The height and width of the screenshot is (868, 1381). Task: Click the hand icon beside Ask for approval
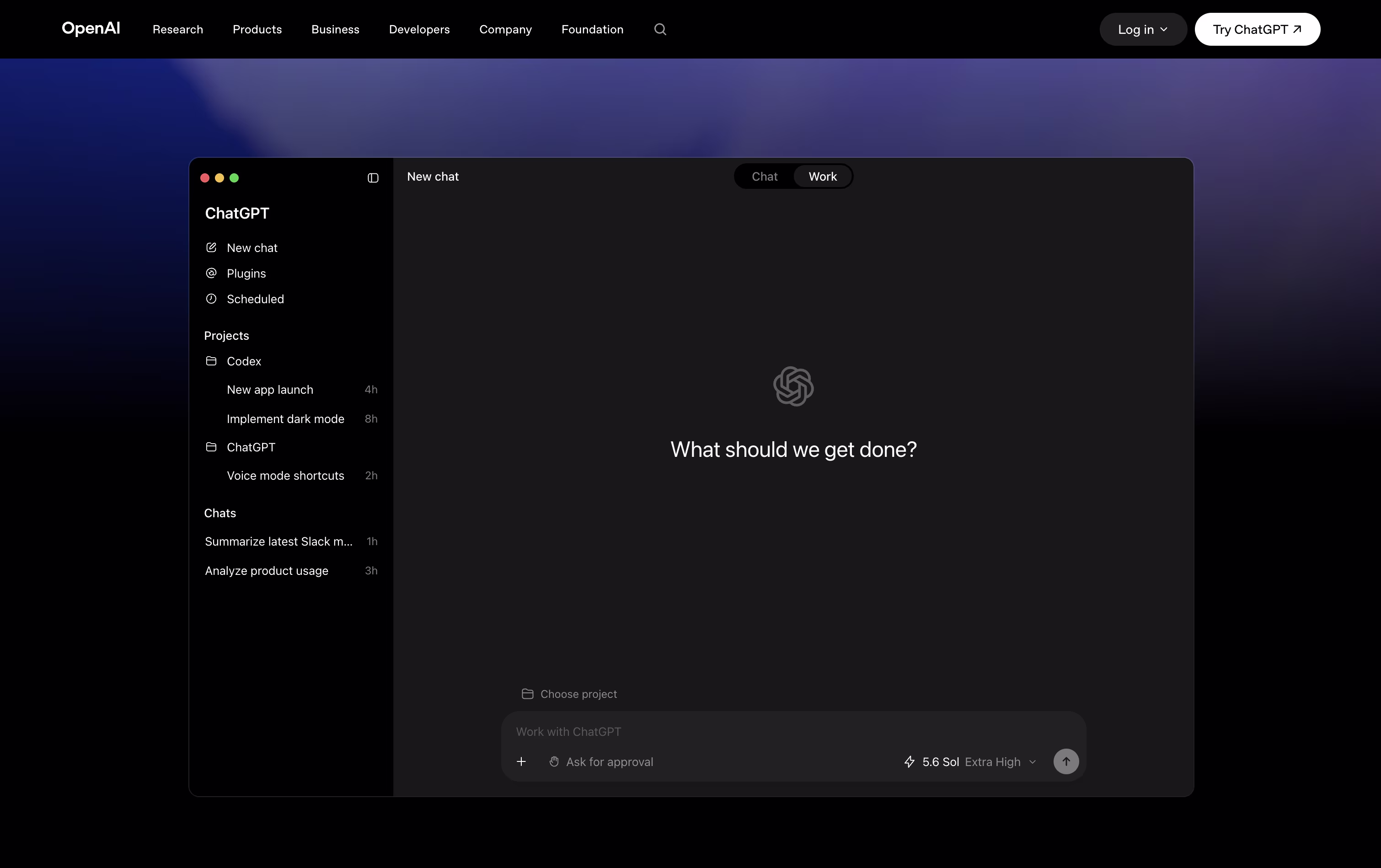coord(554,761)
